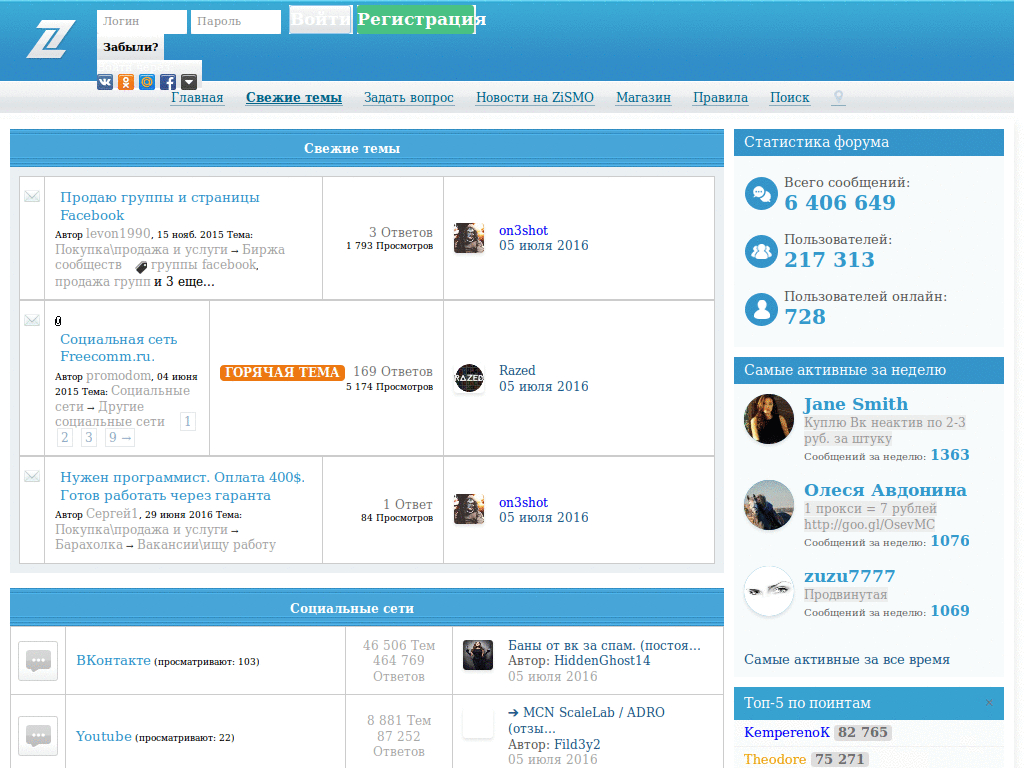Go to Главная menu item

coord(197,98)
